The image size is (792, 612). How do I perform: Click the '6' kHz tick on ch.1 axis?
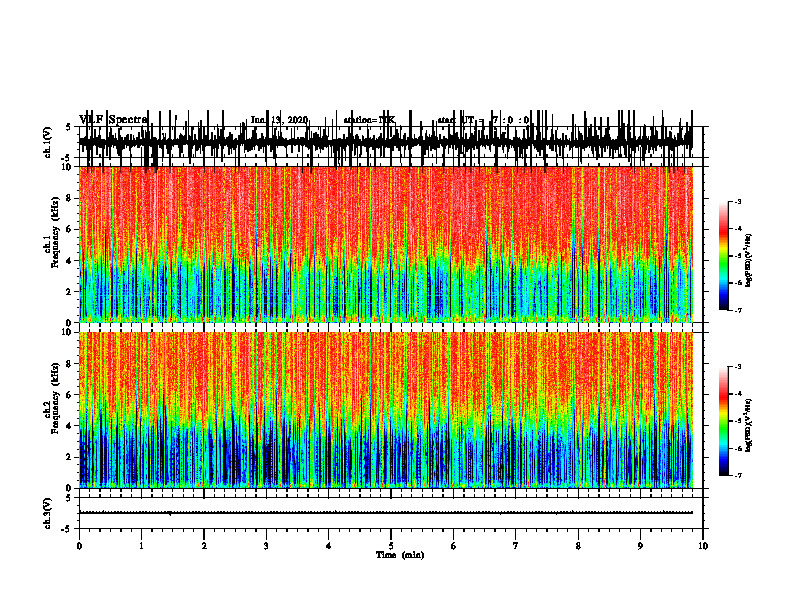point(70,230)
